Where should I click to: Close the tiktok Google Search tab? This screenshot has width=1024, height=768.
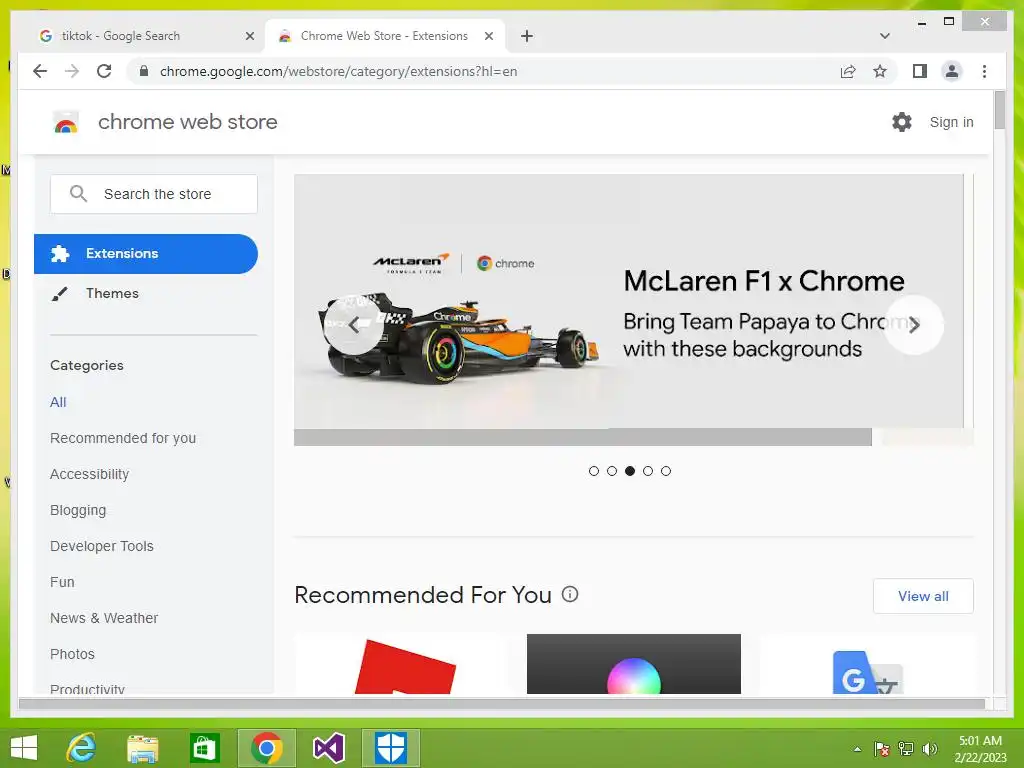[x=249, y=36]
